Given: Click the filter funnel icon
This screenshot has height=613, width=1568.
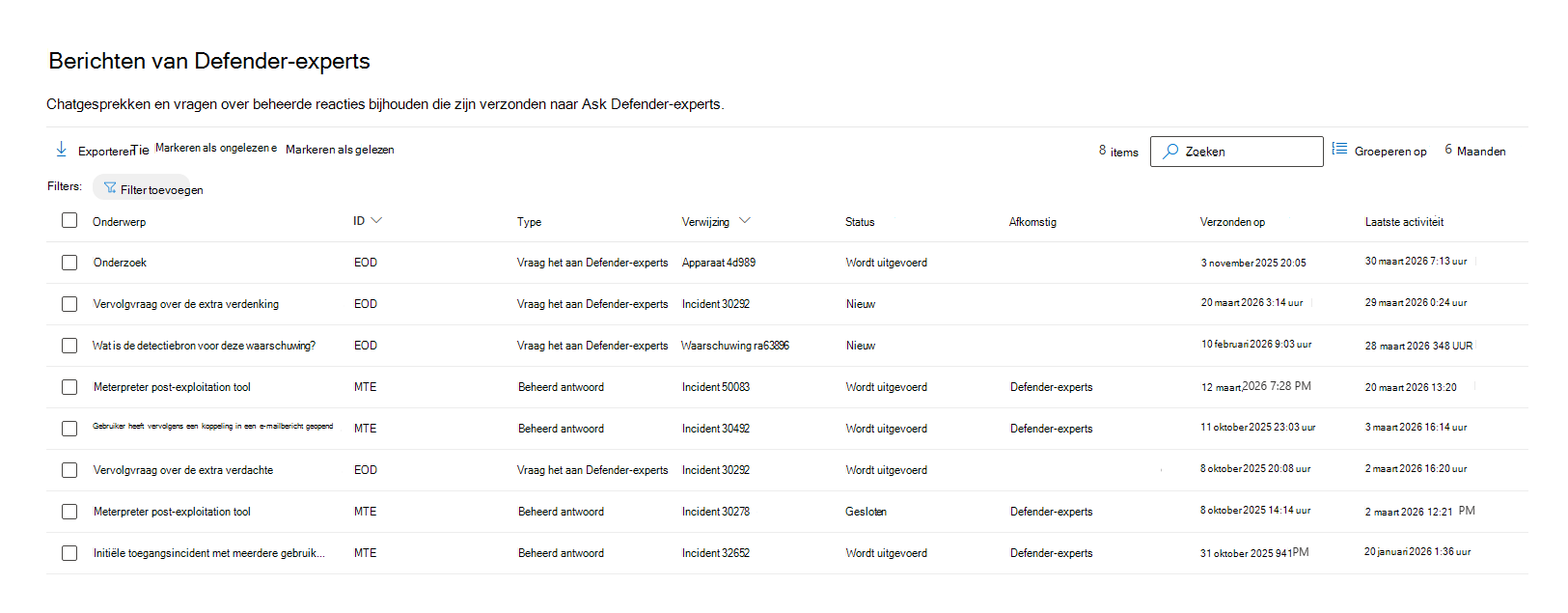Looking at the screenshot, I should click(x=110, y=188).
